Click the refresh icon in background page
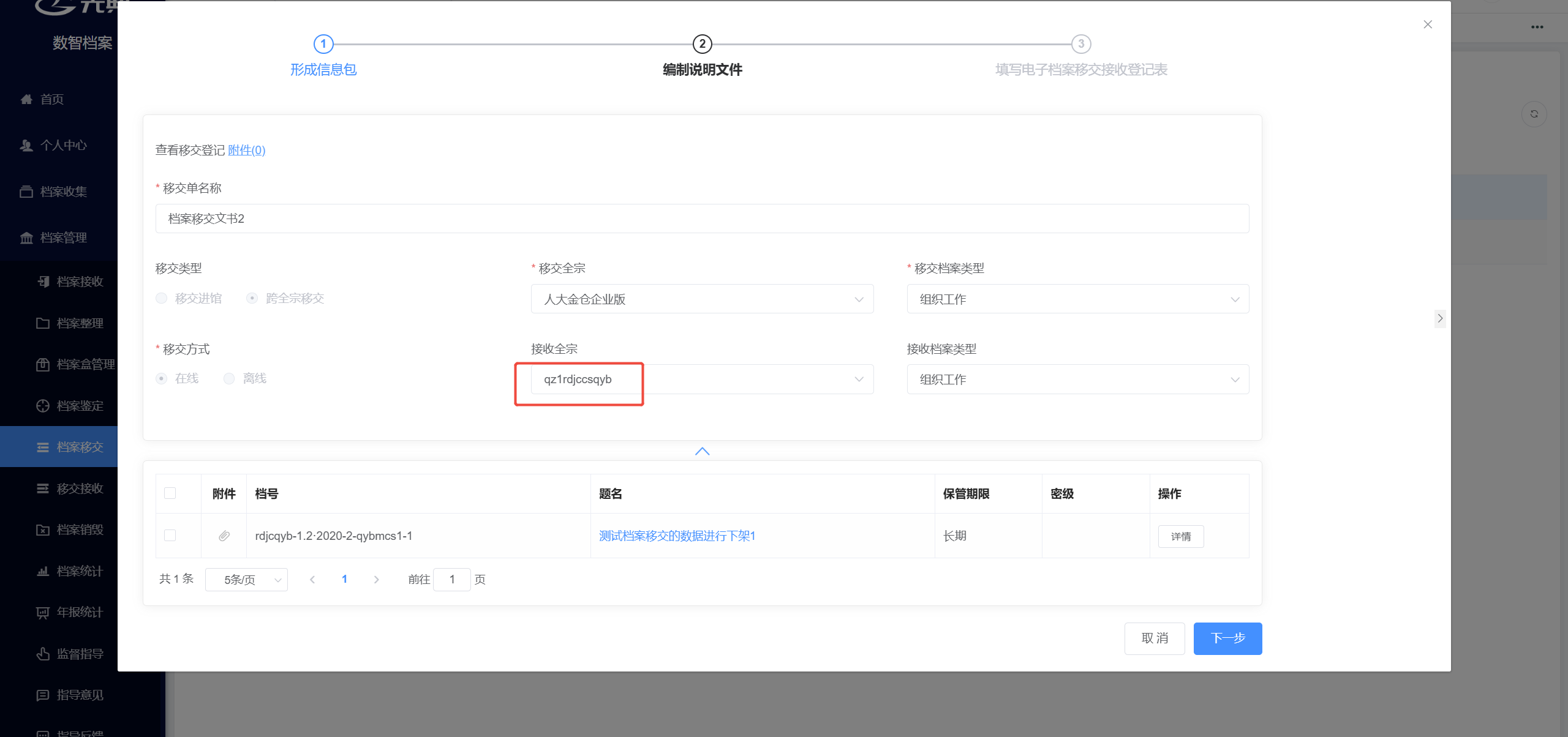Screen dimensions: 1568x737 tap(1534, 114)
